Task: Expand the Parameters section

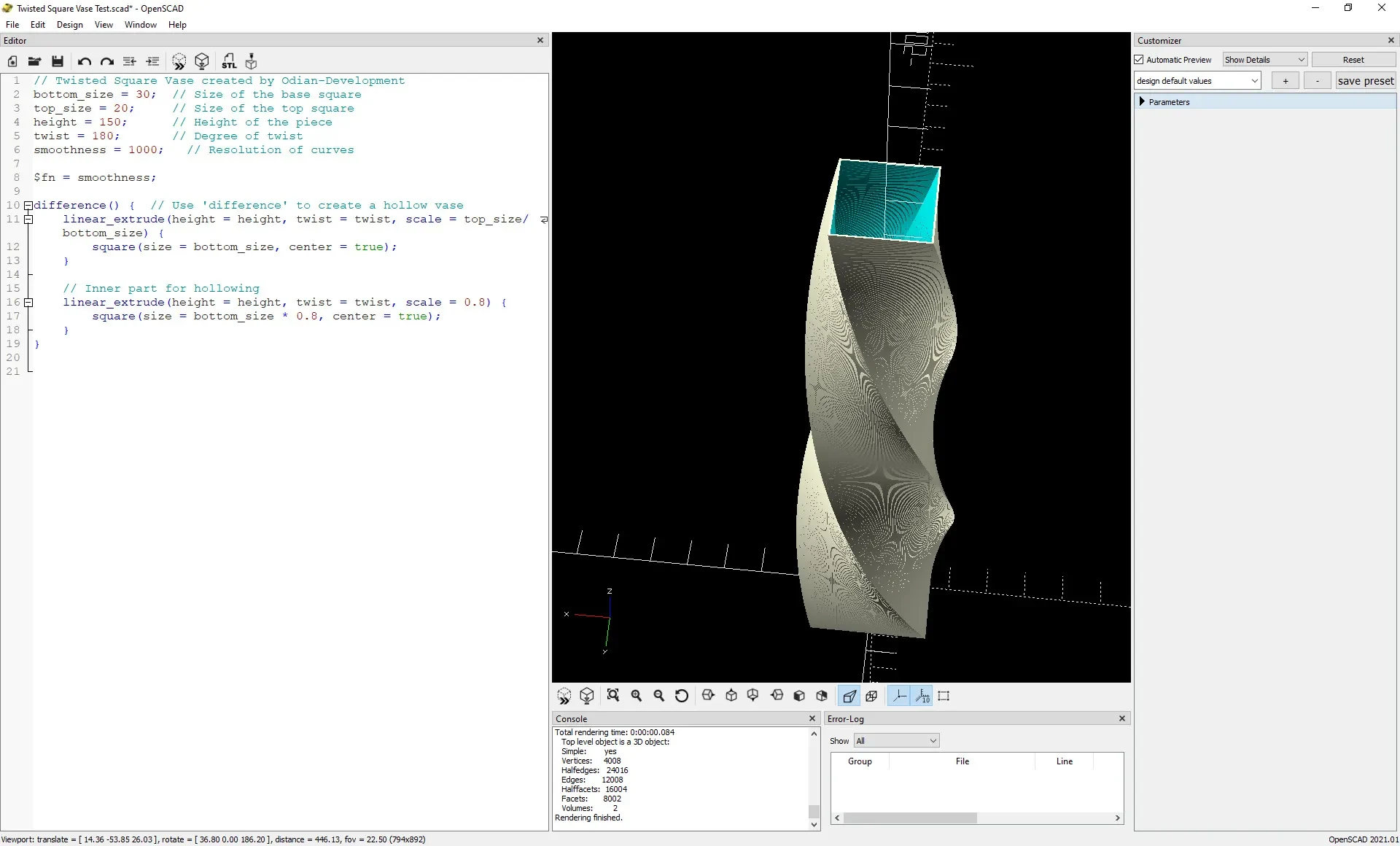Action: pyautogui.click(x=1142, y=102)
